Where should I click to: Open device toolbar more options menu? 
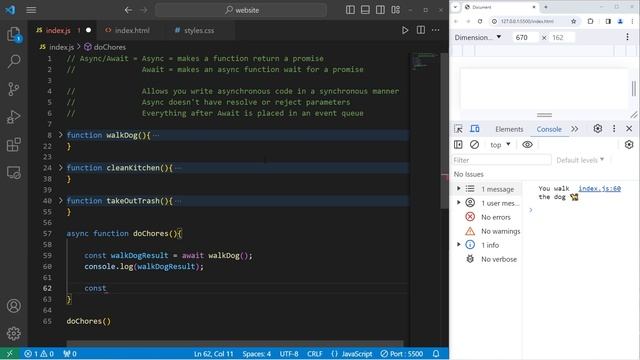(x=627, y=37)
